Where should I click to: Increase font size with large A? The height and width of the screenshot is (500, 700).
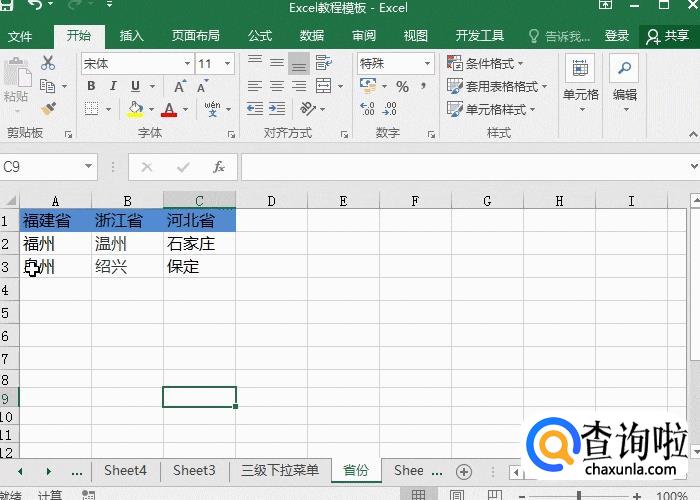tap(180, 86)
